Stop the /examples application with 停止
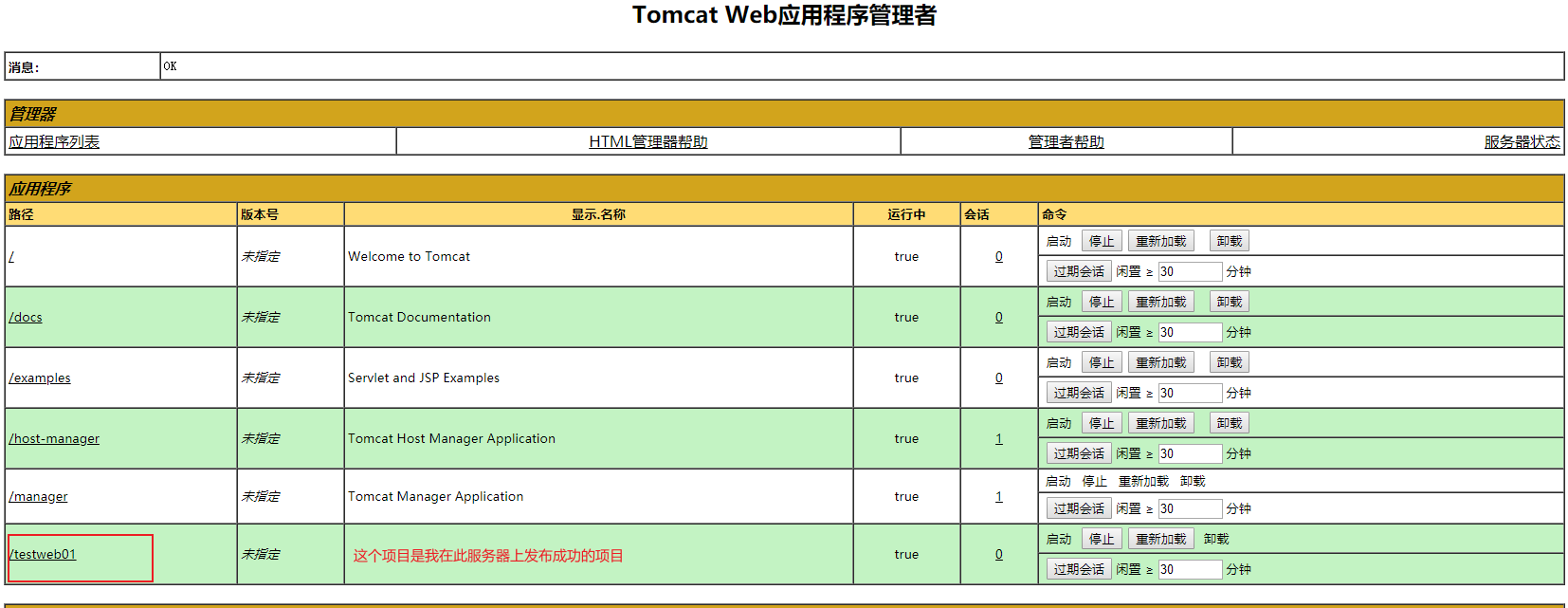 coord(1102,362)
